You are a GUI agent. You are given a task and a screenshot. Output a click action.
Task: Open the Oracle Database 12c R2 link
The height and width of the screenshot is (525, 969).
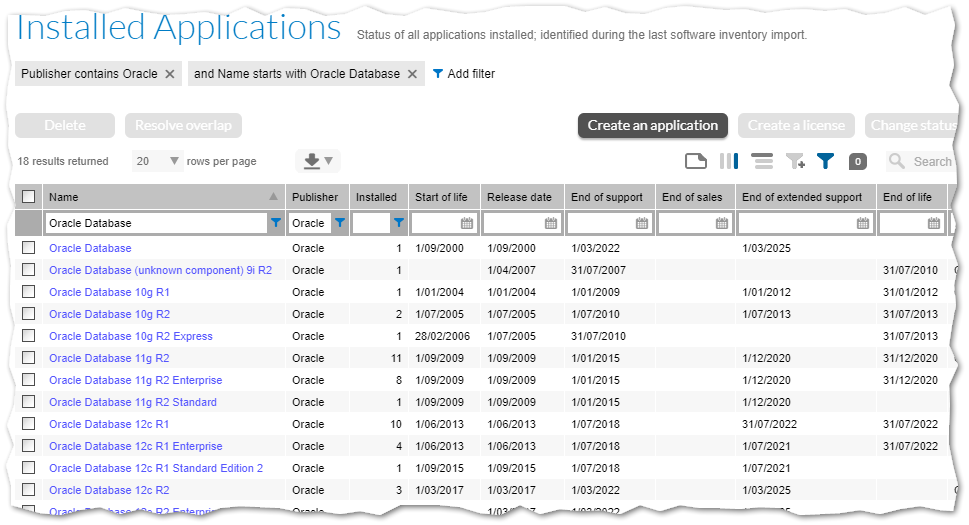109,490
